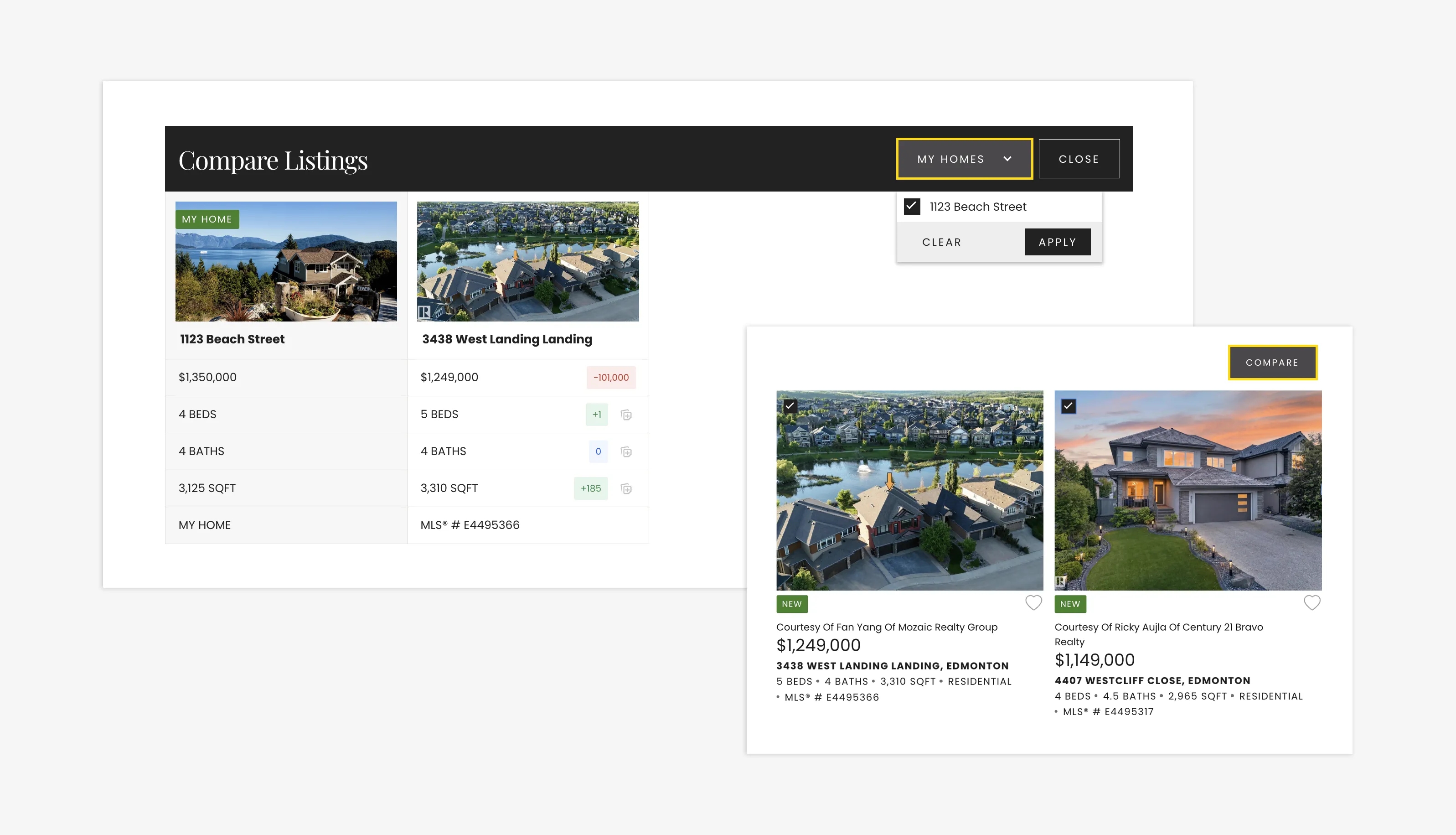1456x835 pixels.
Task: Click the Compare button above listings
Action: pyautogui.click(x=1272, y=363)
